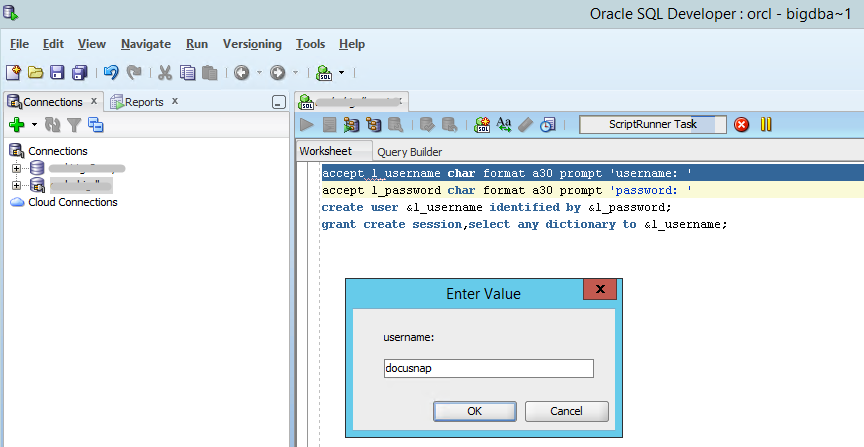Click the Schema Browser icon in Connections
Image resolution: width=864 pixels, height=447 pixels.
tap(96, 125)
